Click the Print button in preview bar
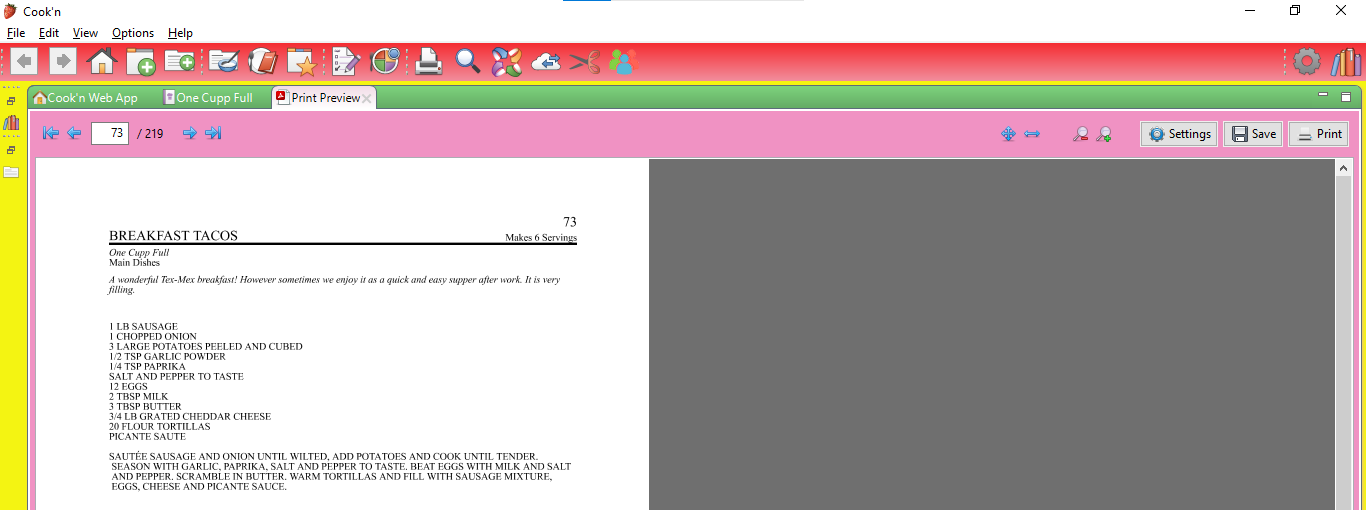The image size is (1366, 510). [x=1319, y=134]
